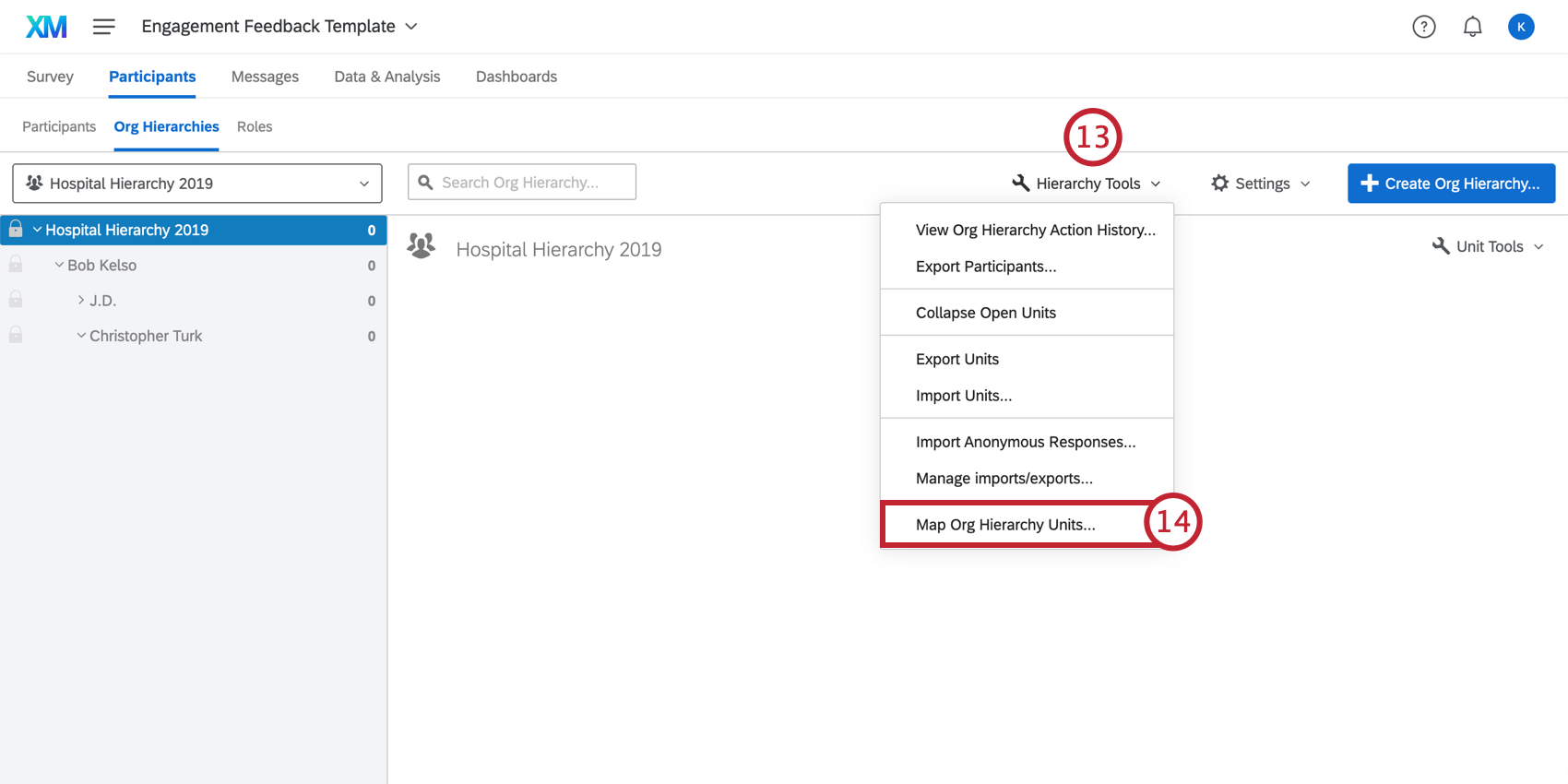Choose Export Participants from the menu

(986, 267)
